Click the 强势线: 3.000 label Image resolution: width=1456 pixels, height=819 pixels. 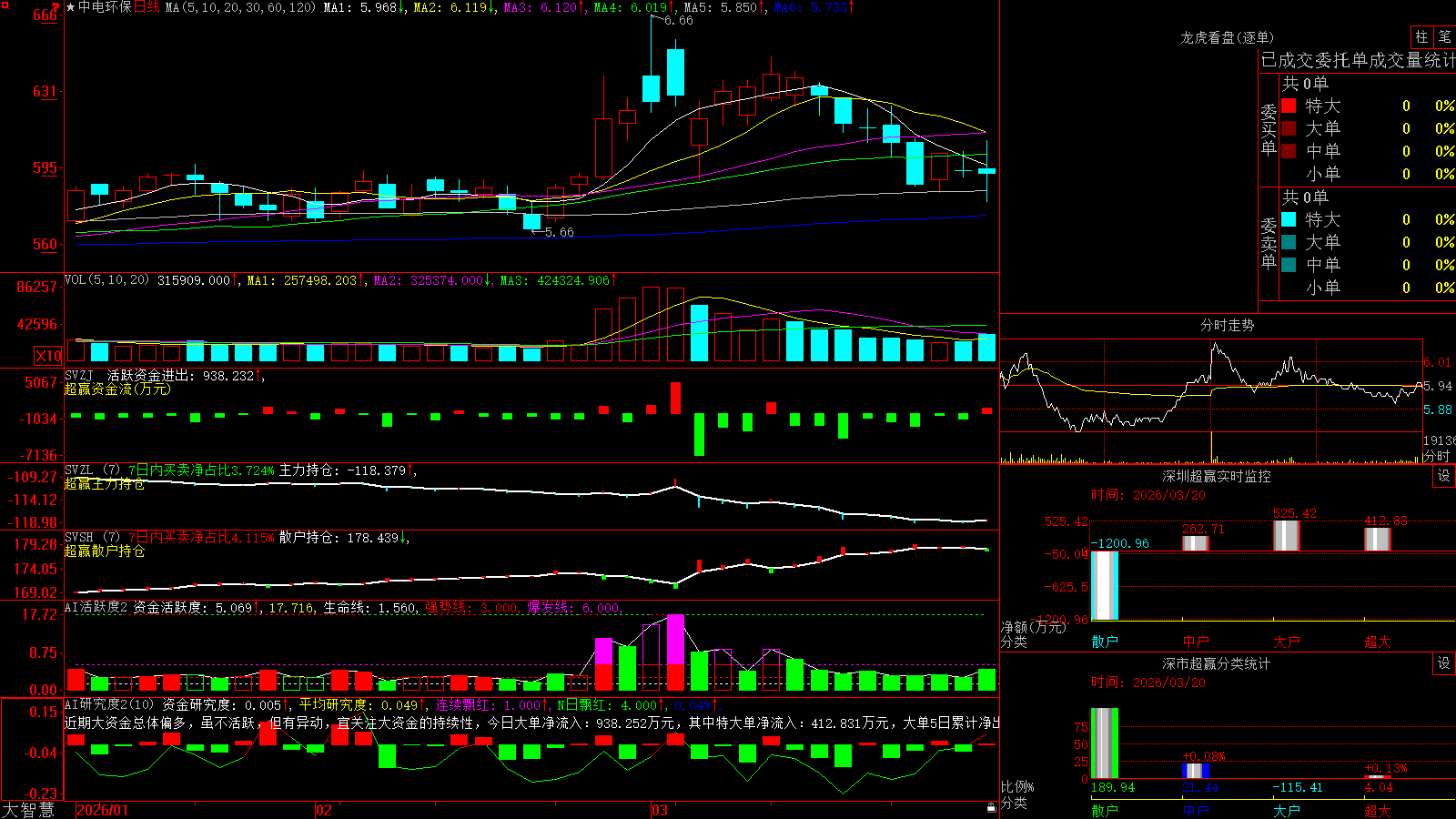click(471, 608)
